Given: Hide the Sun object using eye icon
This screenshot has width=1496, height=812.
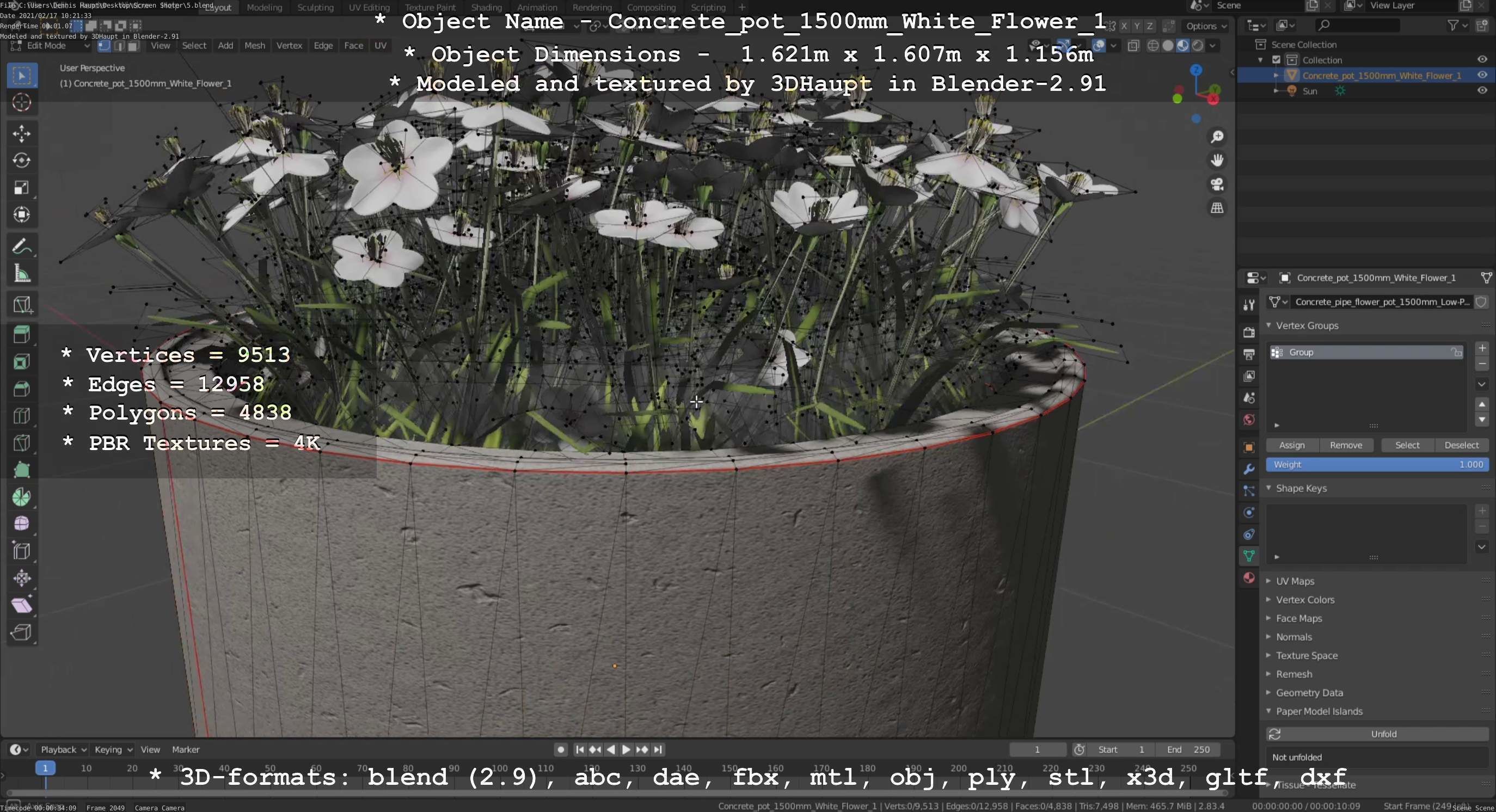Looking at the screenshot, I should coord(1482,90).
